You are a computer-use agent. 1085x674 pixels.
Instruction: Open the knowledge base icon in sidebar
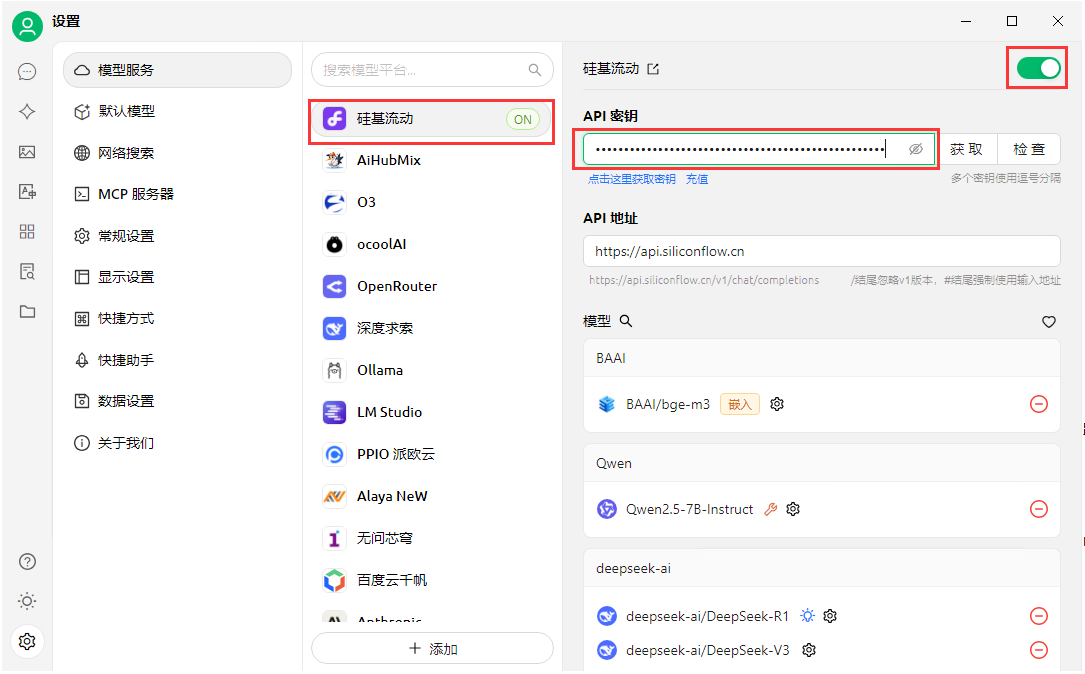[x=27, y=271]
